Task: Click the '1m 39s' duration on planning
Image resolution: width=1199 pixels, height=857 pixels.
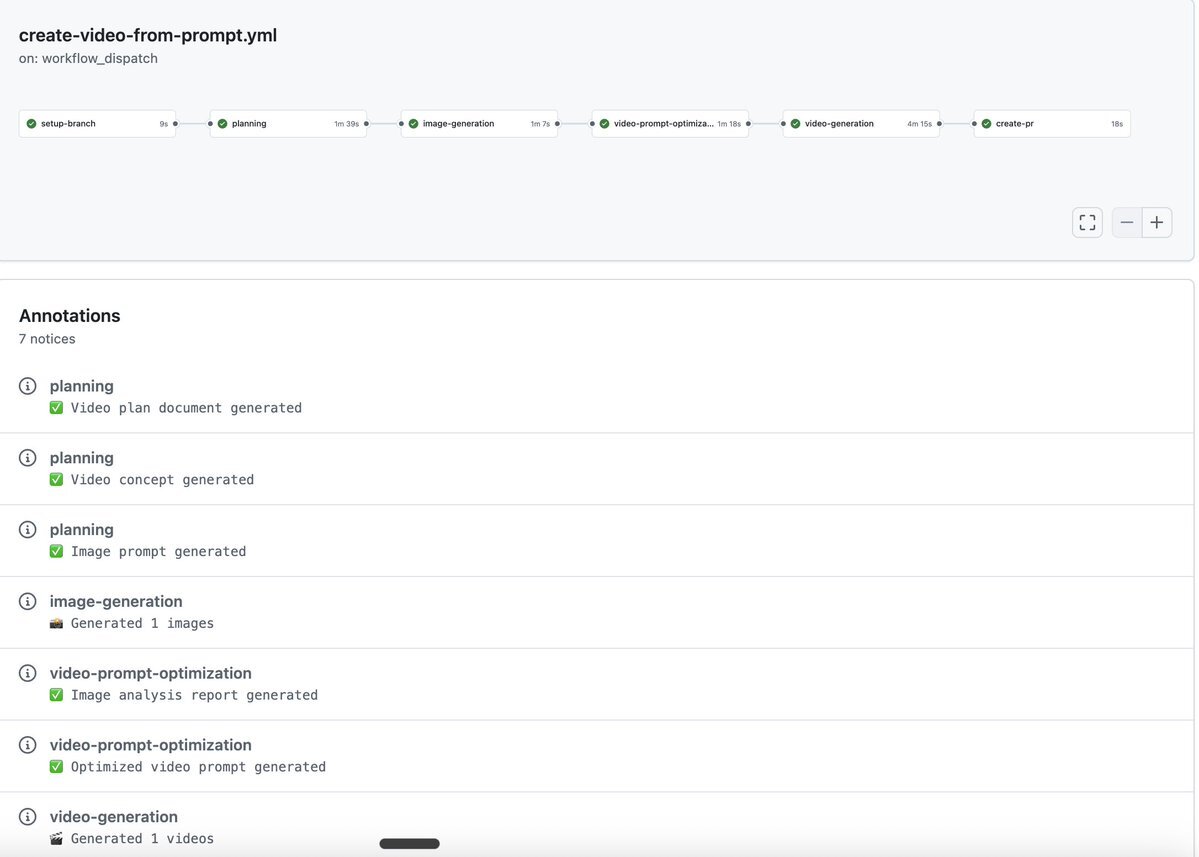Action: (x=346, y=124)
